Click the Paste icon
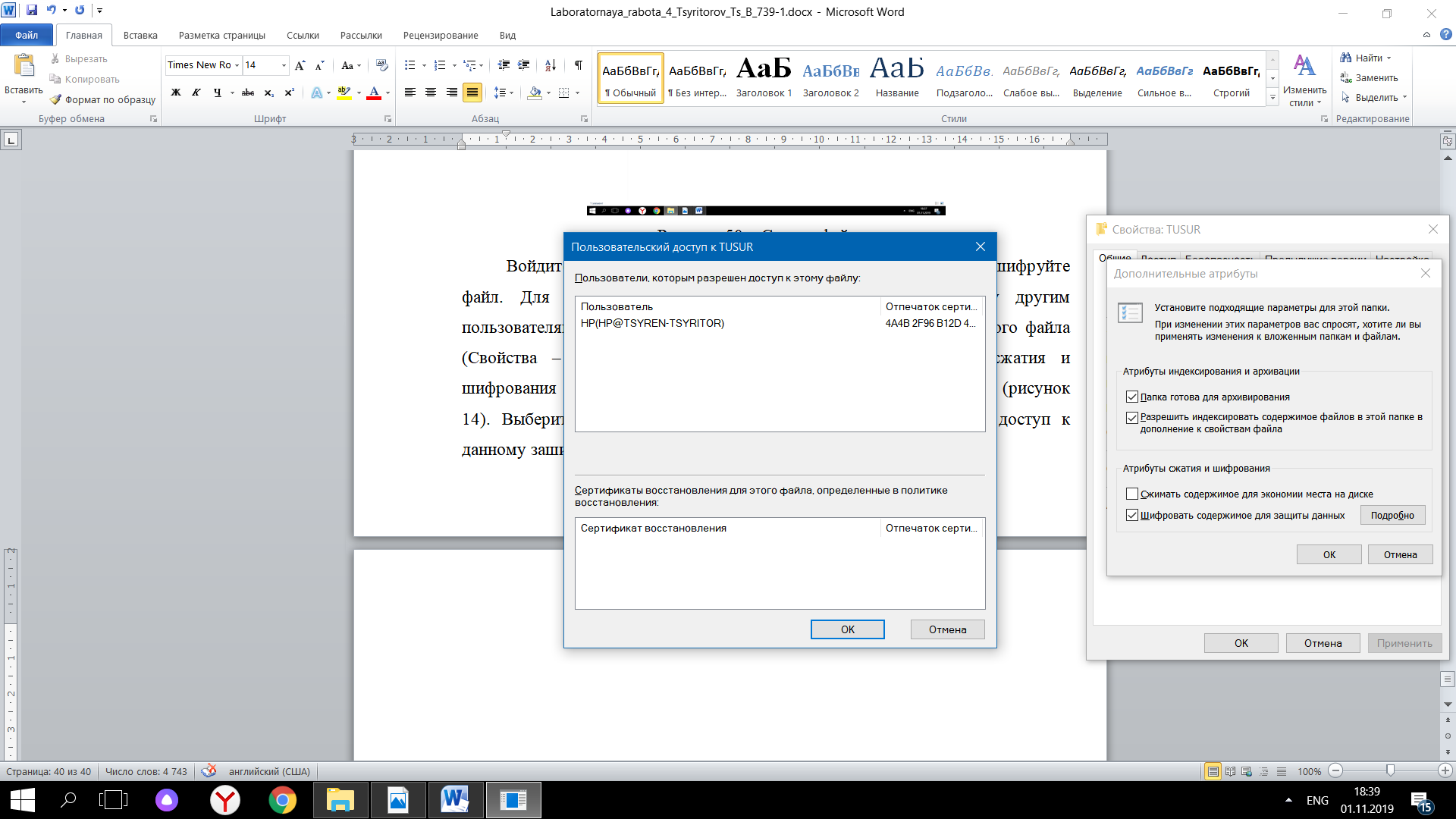This screenshot has height=819, width=1456. [x=24, y=66]
